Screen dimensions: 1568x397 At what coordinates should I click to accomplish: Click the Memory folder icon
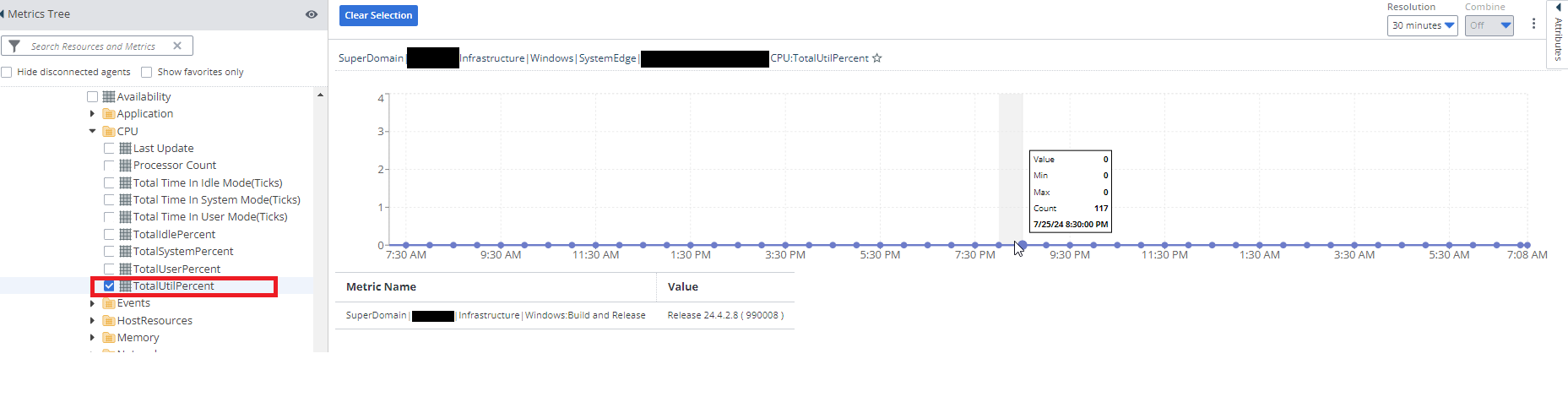click(x=109, y=337)
